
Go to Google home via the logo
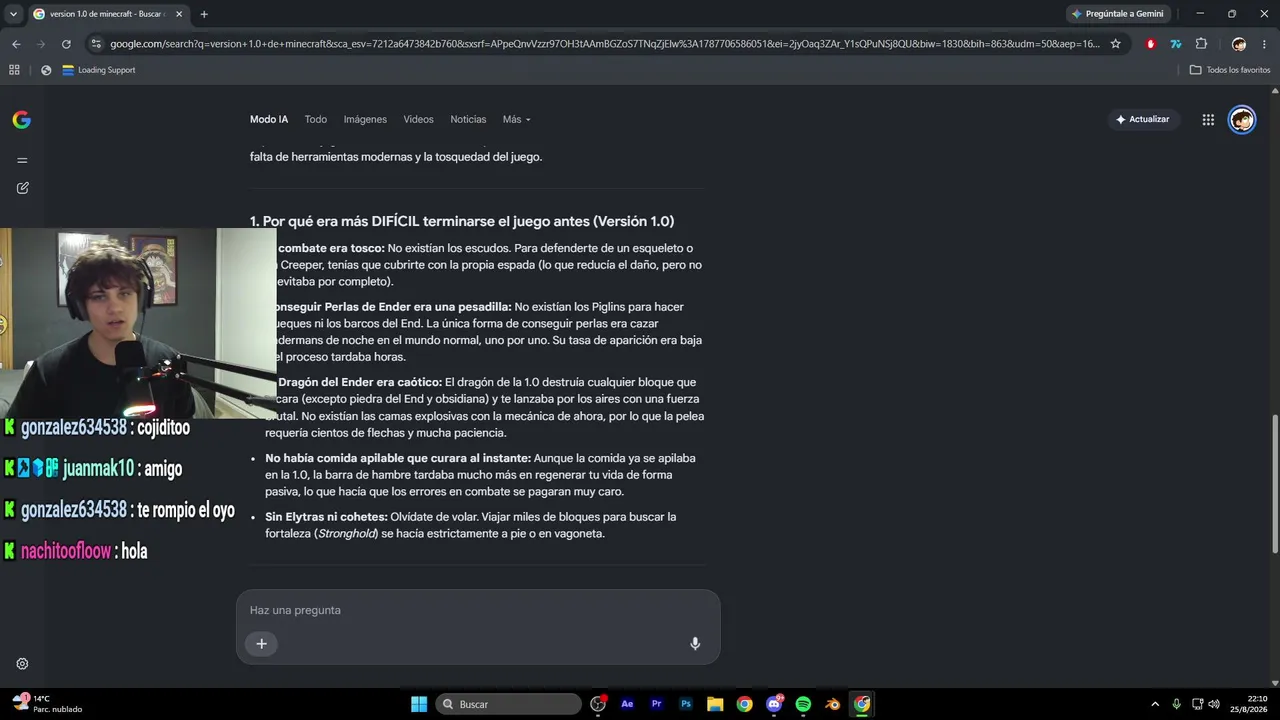21,120
